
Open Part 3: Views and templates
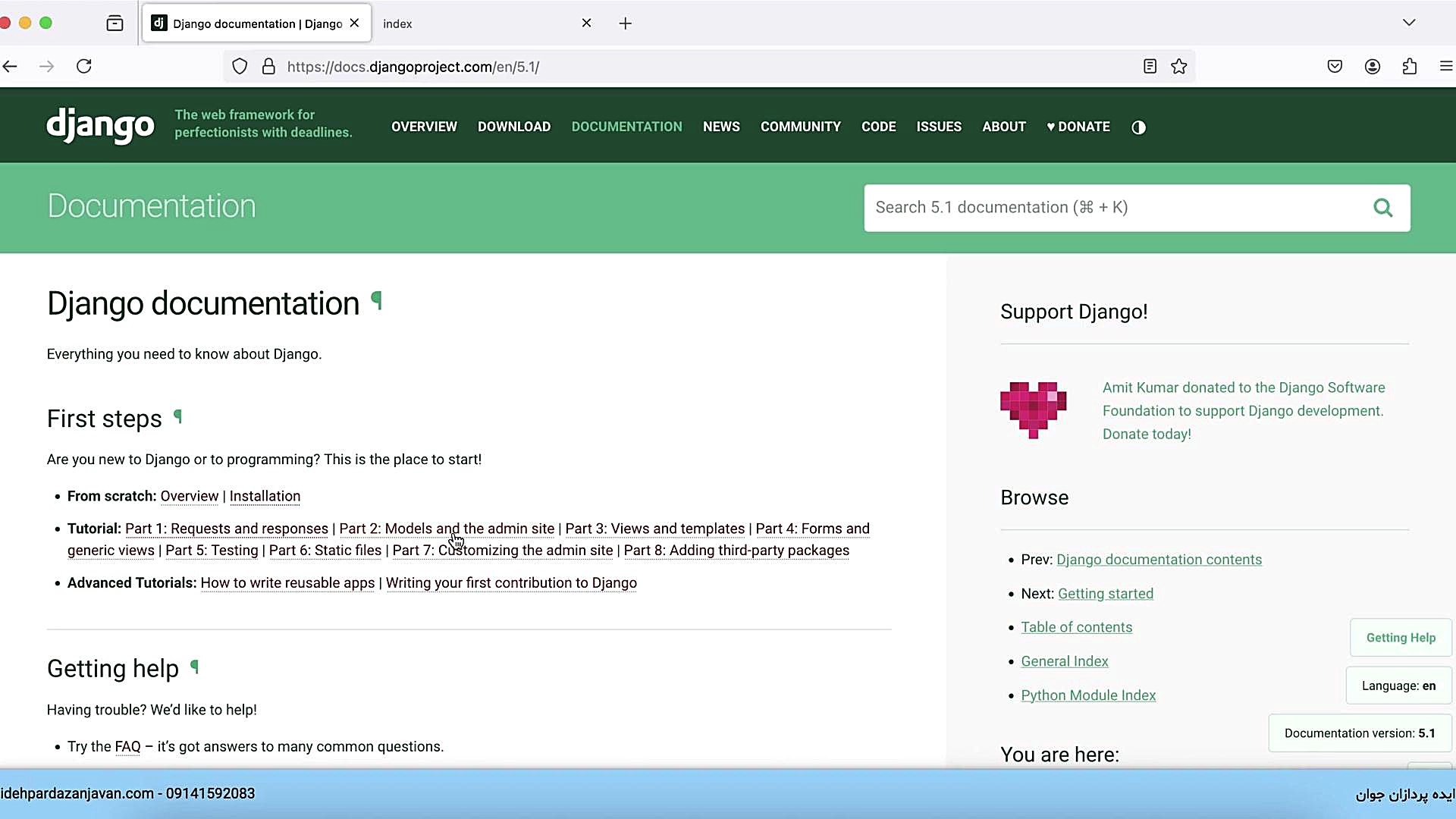(x=655, y=529)
